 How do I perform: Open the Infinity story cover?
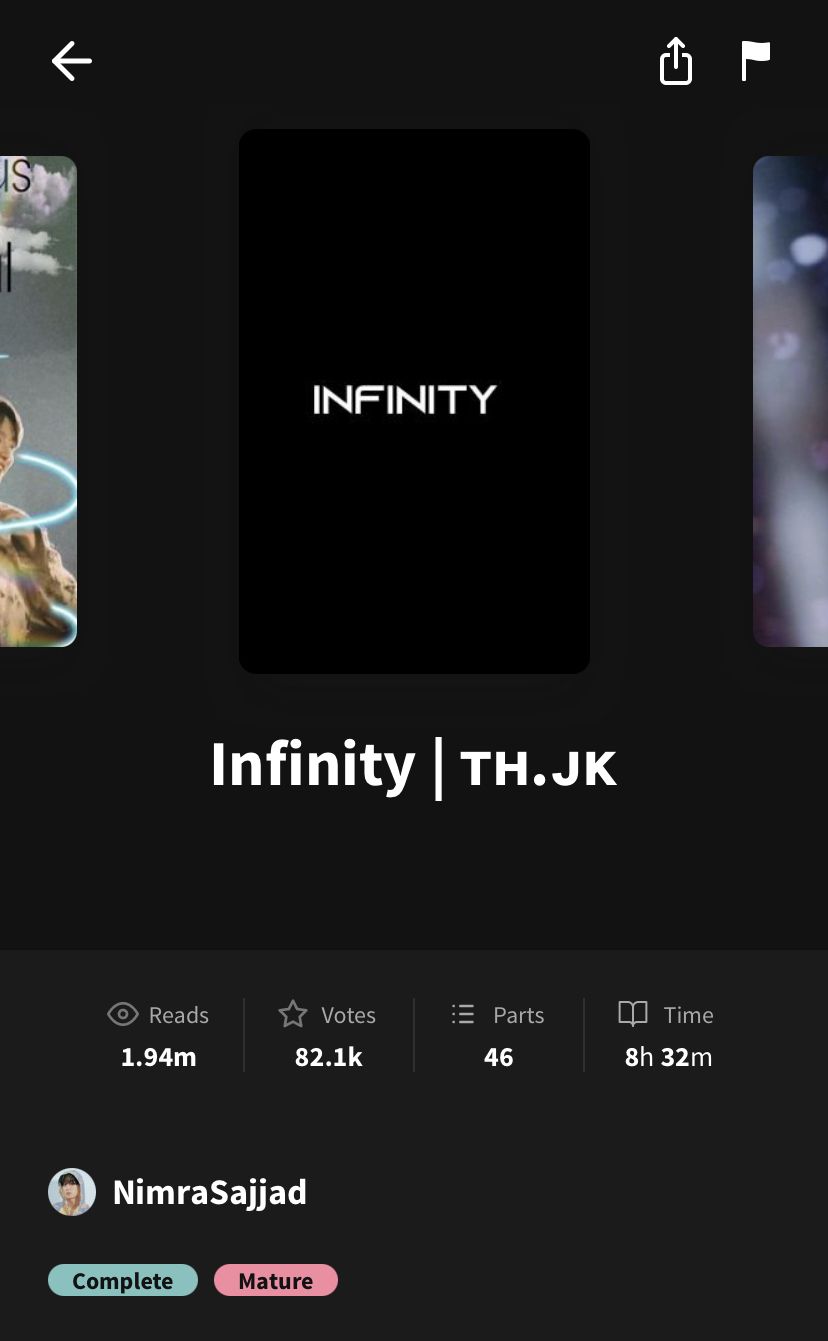click(414, 401)
